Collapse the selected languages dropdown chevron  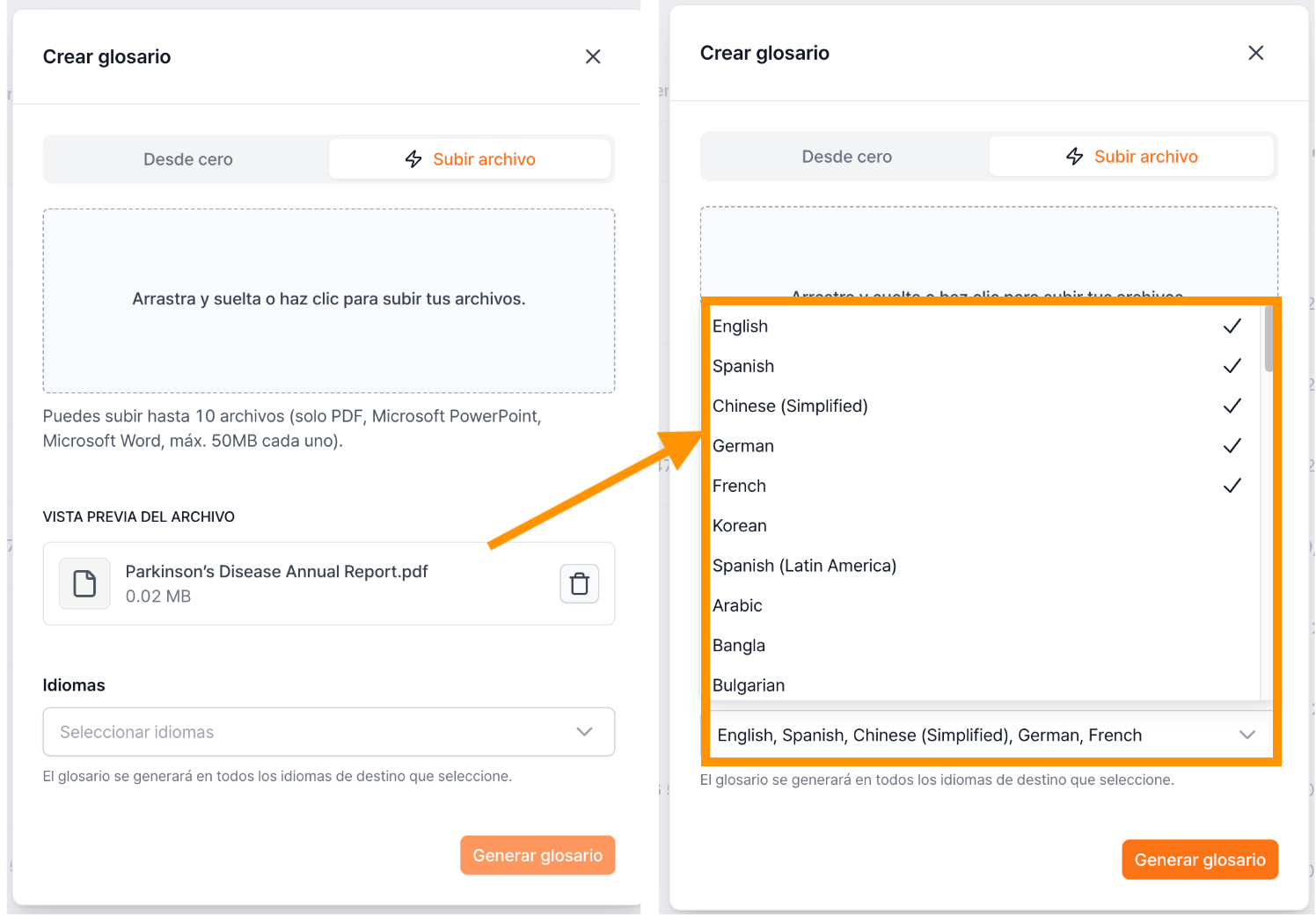coord(1247,735)
